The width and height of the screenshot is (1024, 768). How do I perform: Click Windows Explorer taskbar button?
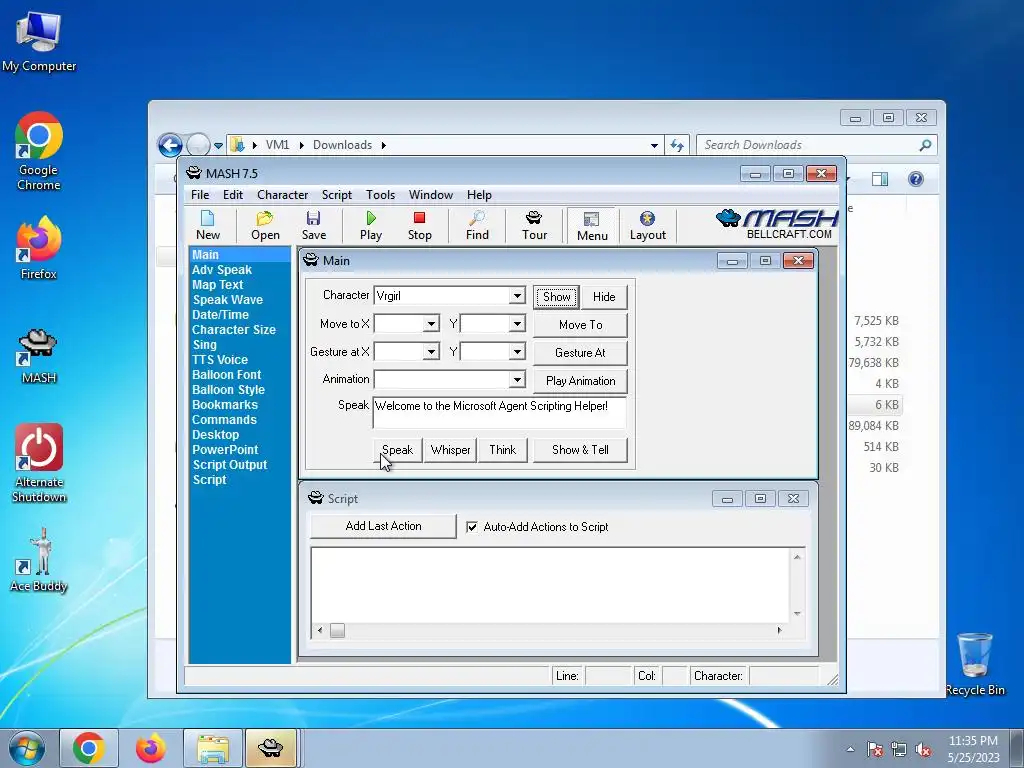point(213,748)
